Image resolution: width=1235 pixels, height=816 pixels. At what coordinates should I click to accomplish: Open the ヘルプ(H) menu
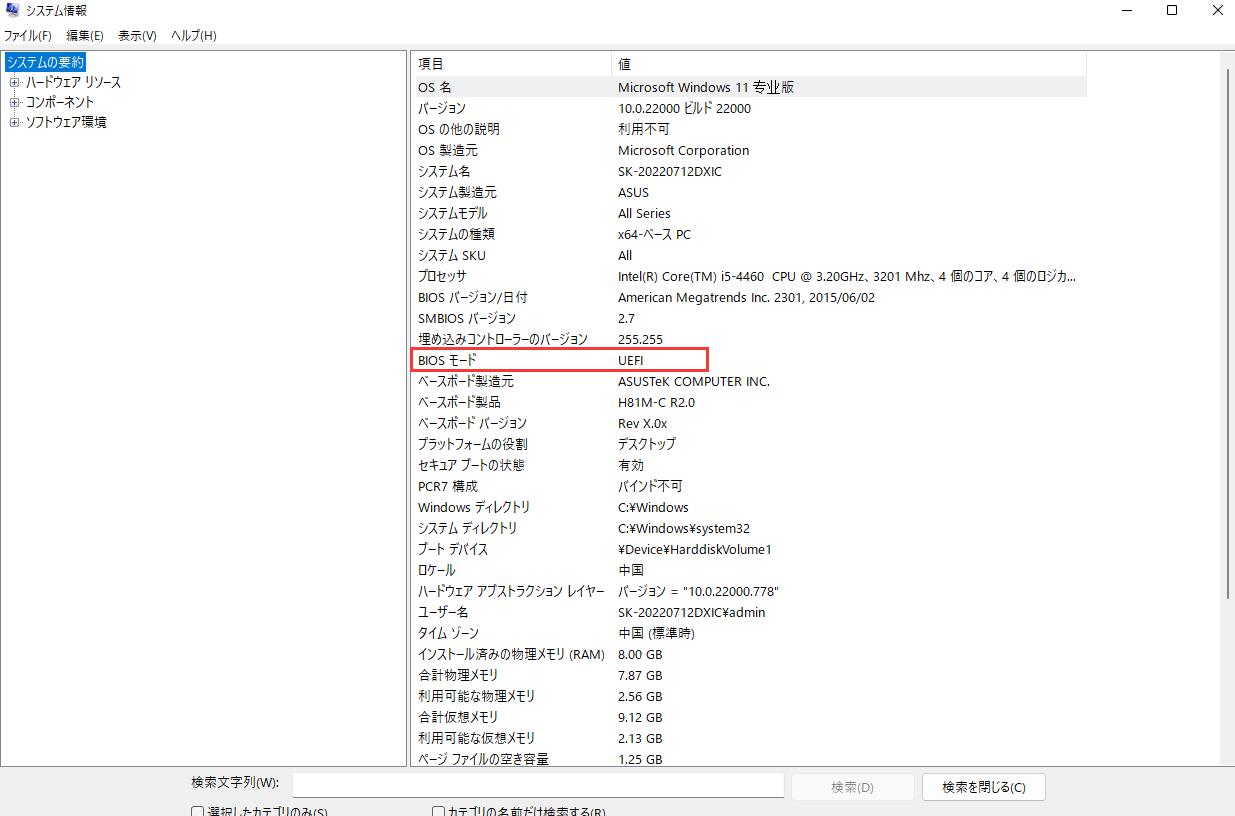(x=191, y=35)
